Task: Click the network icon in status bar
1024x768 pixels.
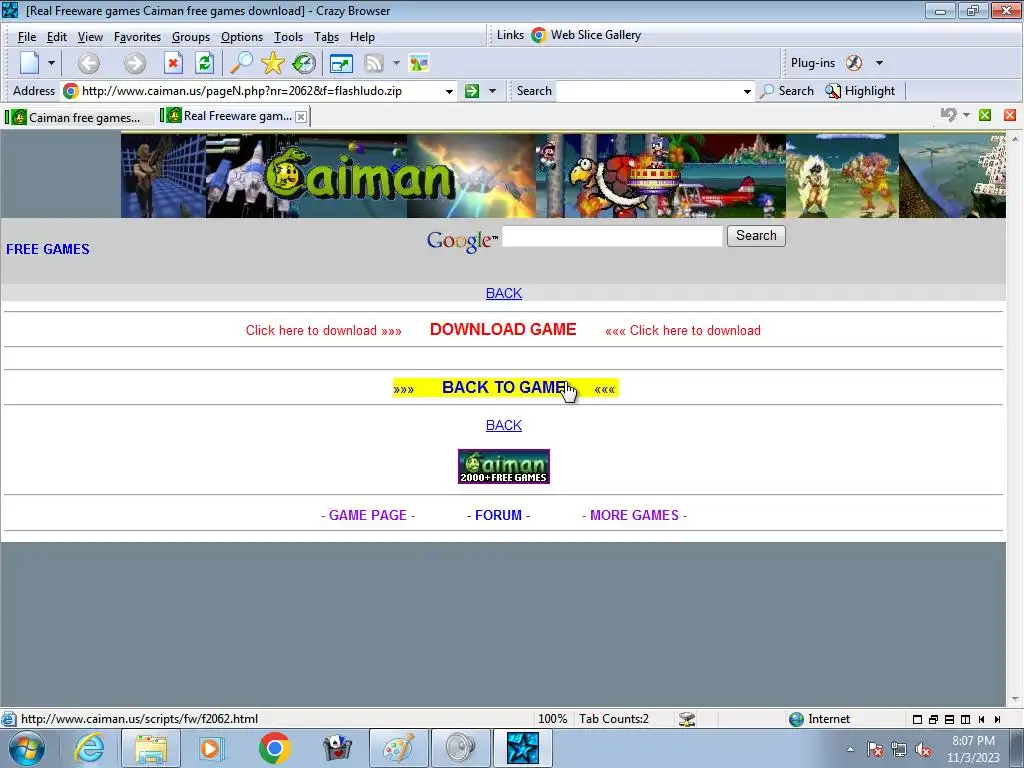Action: (x=686, y=719)
